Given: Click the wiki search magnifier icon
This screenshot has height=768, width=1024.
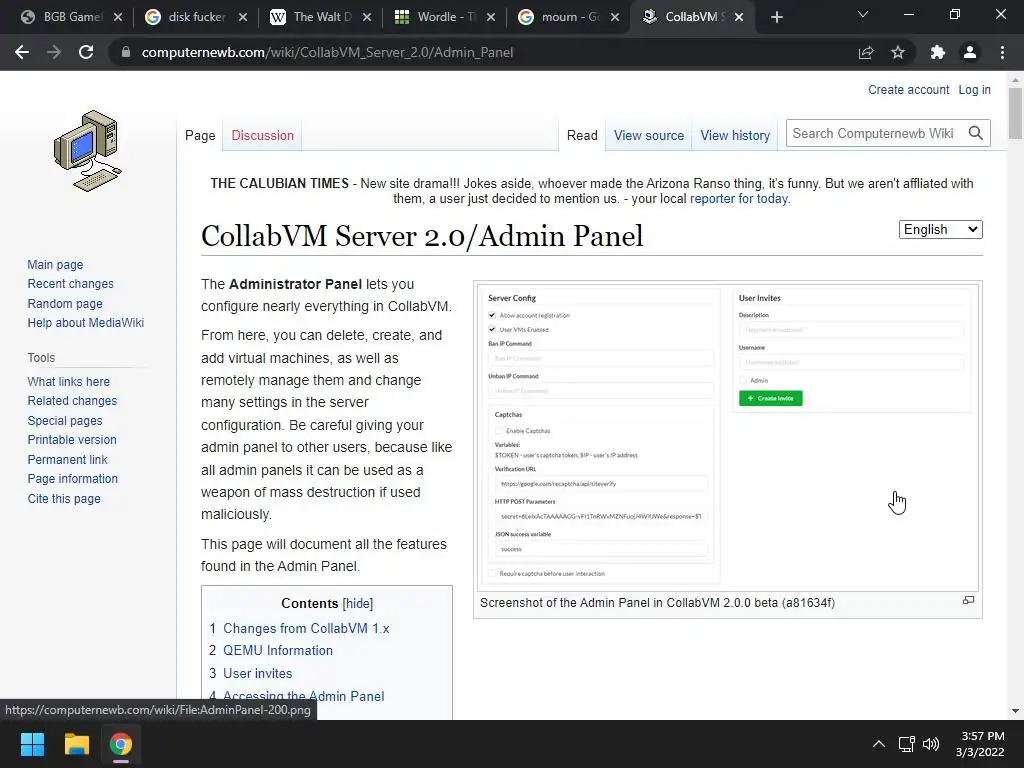Looking at the screenshot, I should pyautogui.click(x=976, y=133).
